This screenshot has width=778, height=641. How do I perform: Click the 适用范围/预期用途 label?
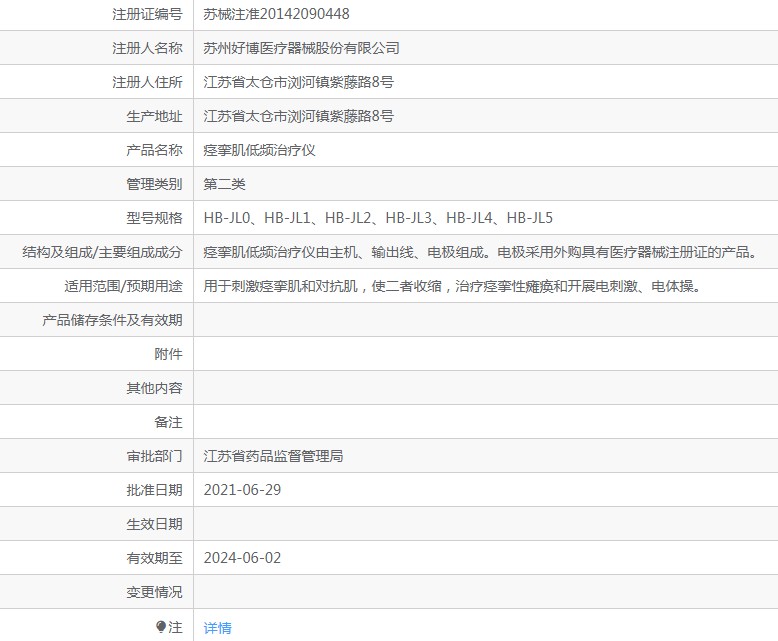click(123, 286)
